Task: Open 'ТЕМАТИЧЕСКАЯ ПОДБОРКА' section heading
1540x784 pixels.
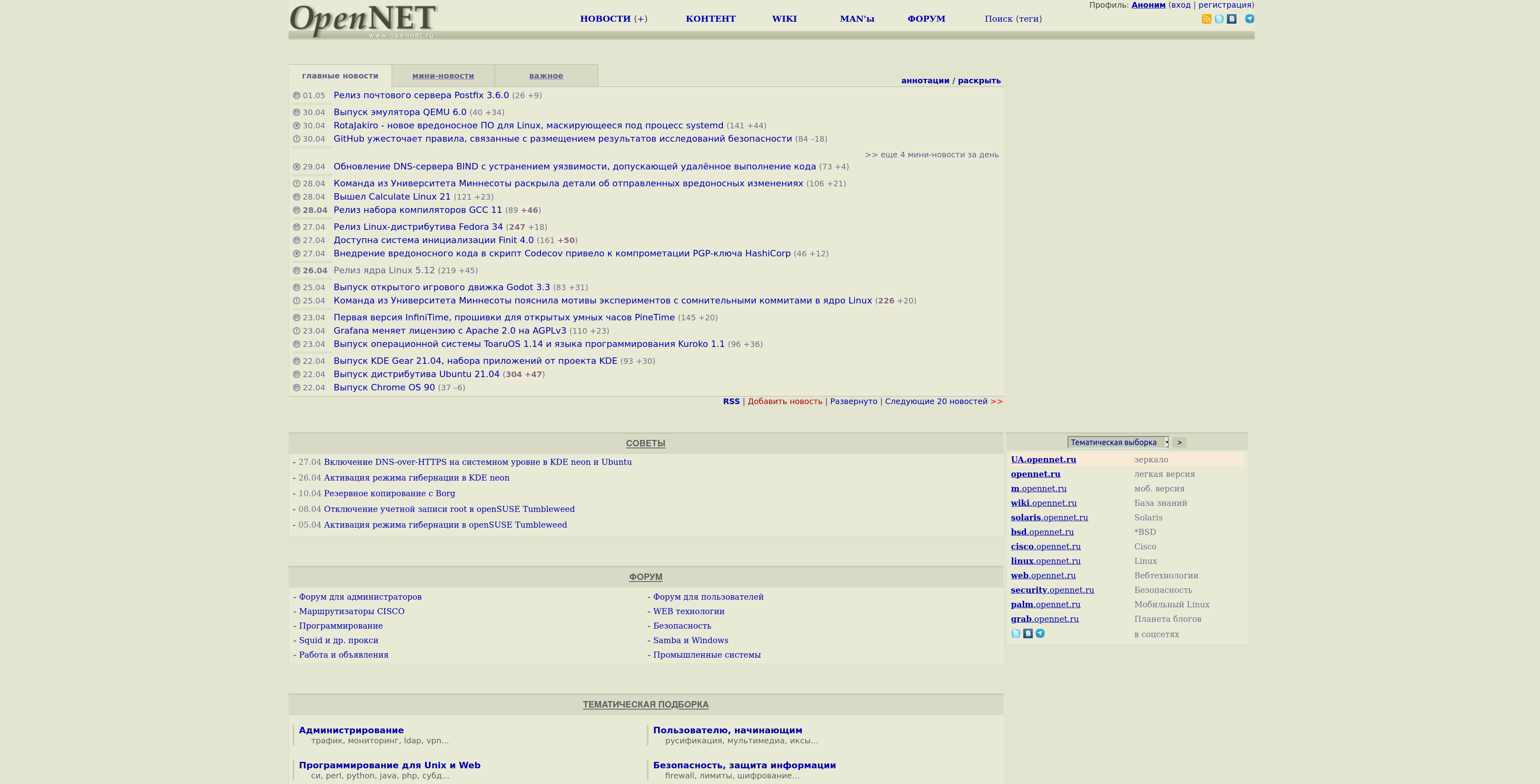Action: 646,705
